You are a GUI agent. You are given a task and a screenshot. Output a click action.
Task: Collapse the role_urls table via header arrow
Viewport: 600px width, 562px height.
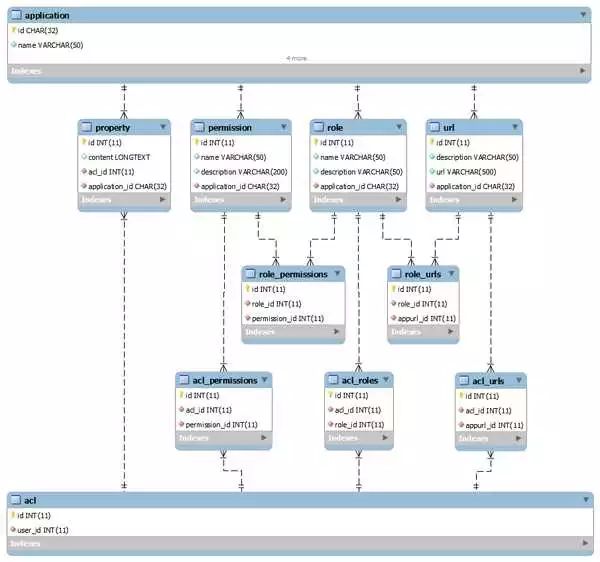452,274
